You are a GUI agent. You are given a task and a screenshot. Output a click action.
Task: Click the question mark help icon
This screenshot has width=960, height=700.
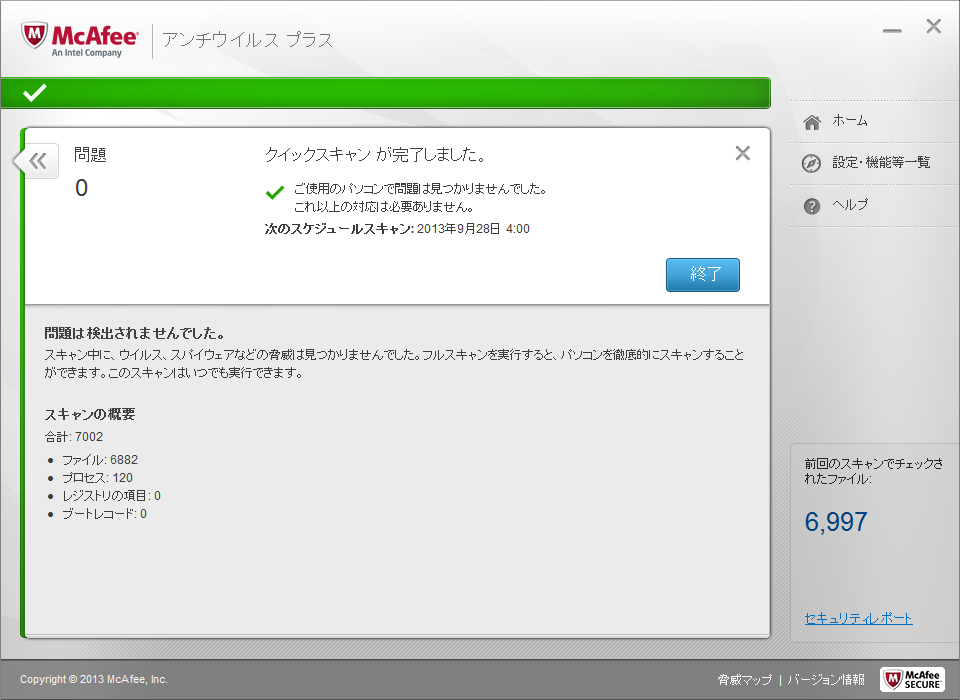click(x=812, y=206)
